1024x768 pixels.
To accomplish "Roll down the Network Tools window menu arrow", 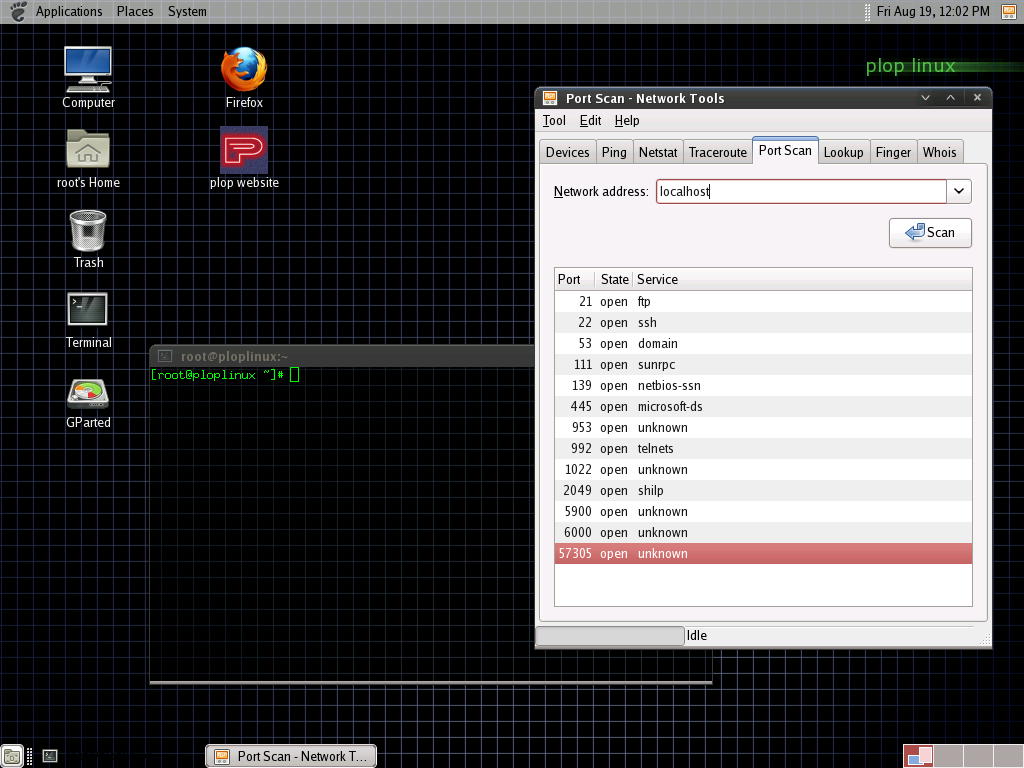I will 925,97.
